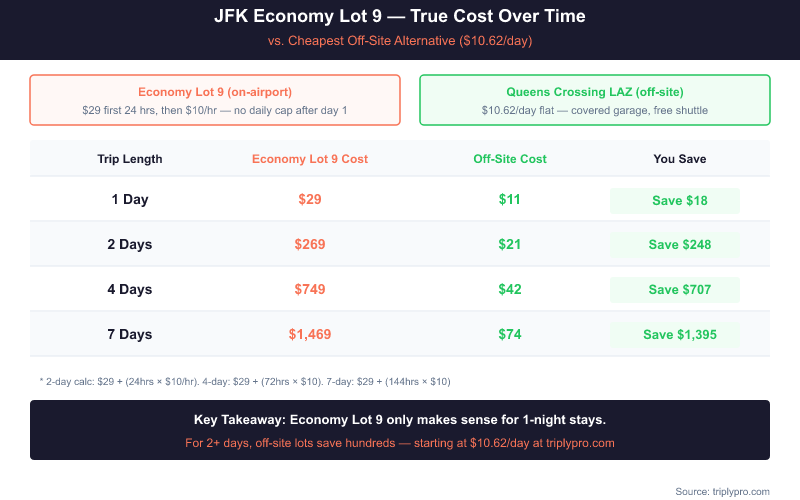
Task: Click the $269 Economy Lot cost
Action: (310, 245)
